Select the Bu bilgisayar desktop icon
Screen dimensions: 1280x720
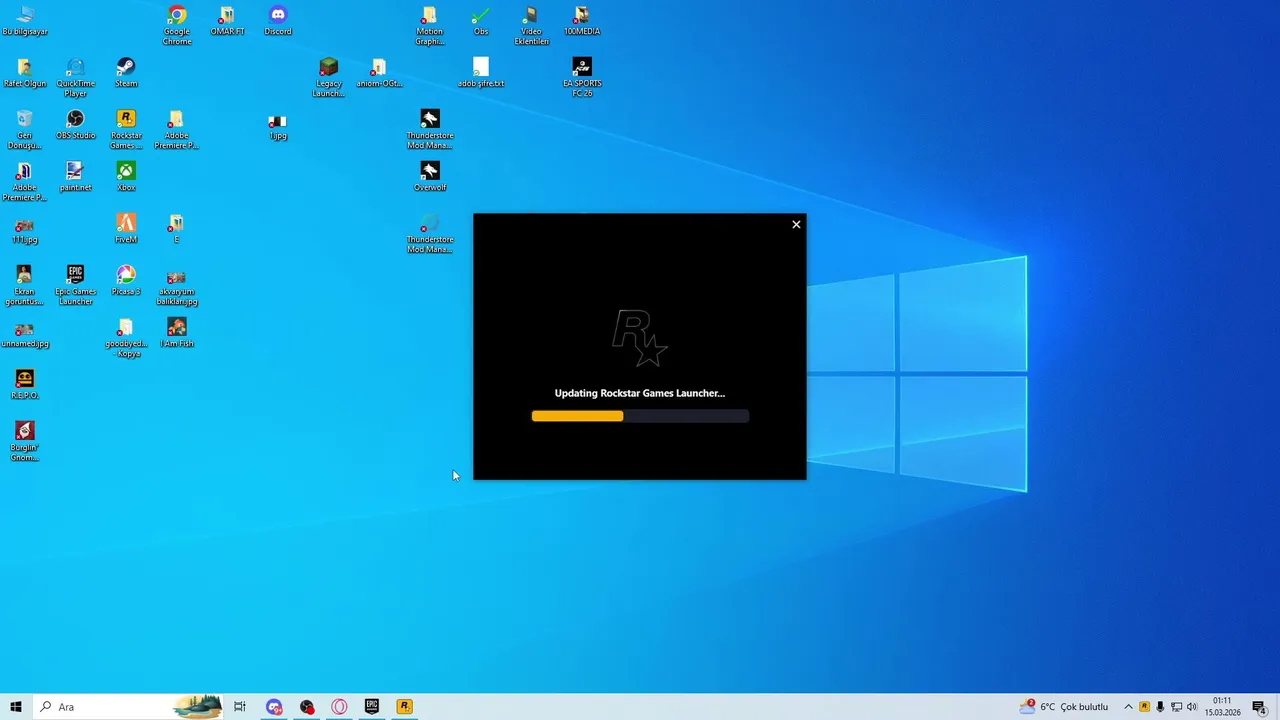click(x=25, y=21)
